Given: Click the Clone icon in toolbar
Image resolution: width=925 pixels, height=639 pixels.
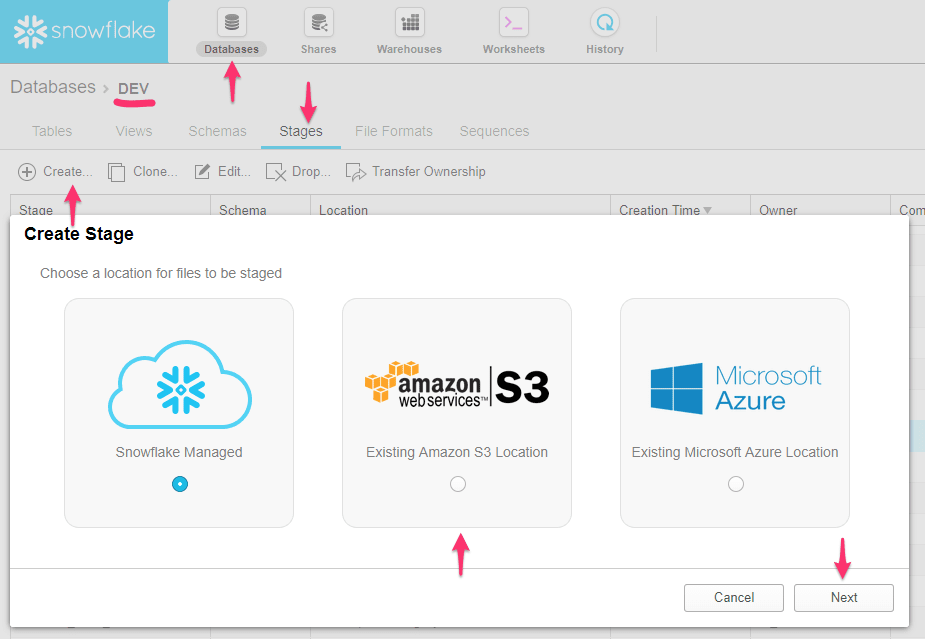Looking at the screenshot, I should [x=116, y=172].
